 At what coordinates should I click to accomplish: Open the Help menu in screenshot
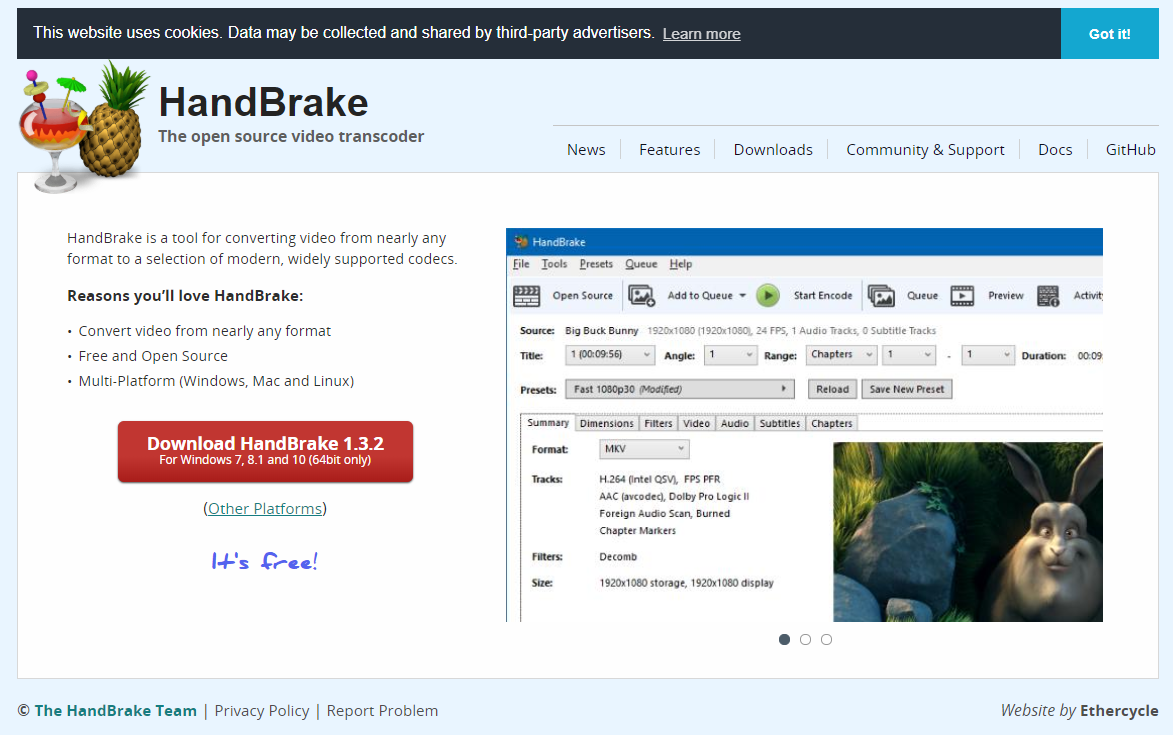[x=681, y=264]
